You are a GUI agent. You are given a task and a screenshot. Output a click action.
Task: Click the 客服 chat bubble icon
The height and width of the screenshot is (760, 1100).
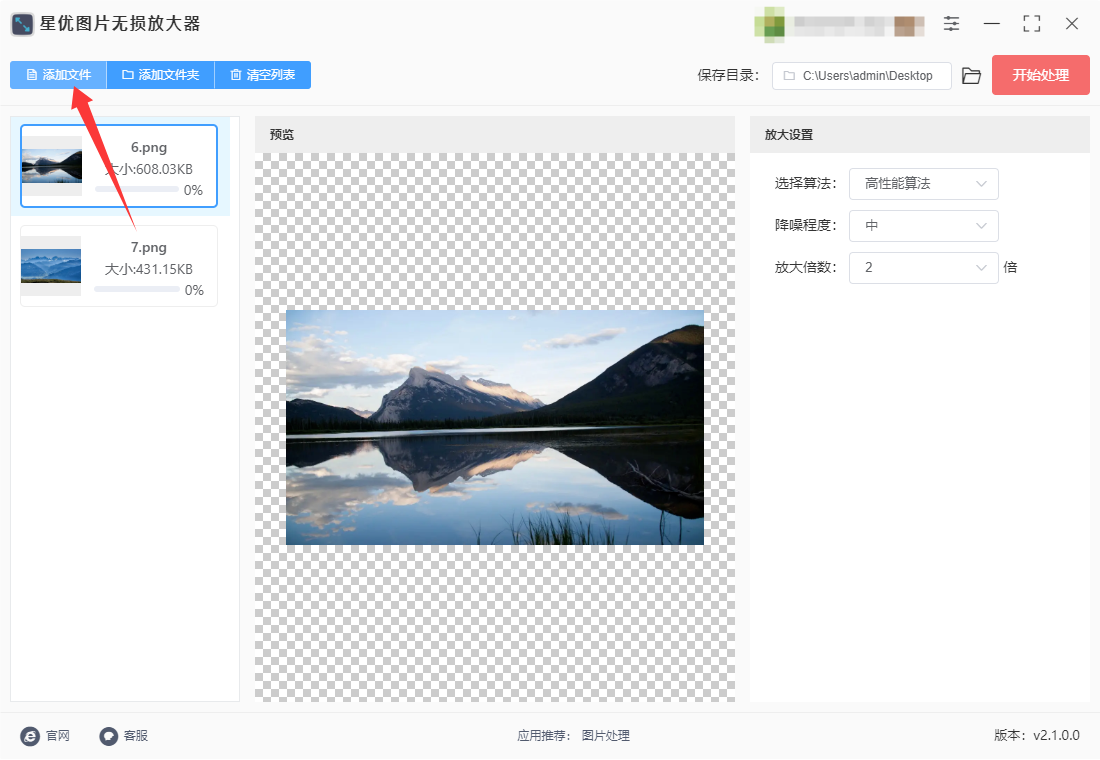(108, 735)
